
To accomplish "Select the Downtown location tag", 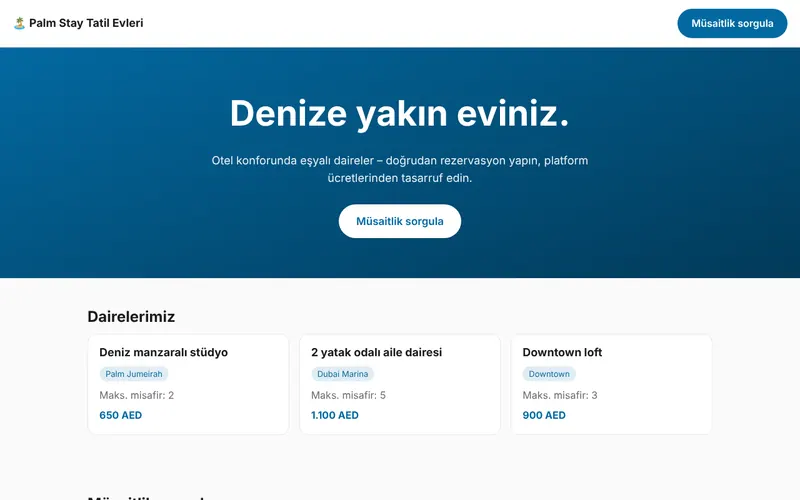I will pyautogui.click(x=549, y=374).
